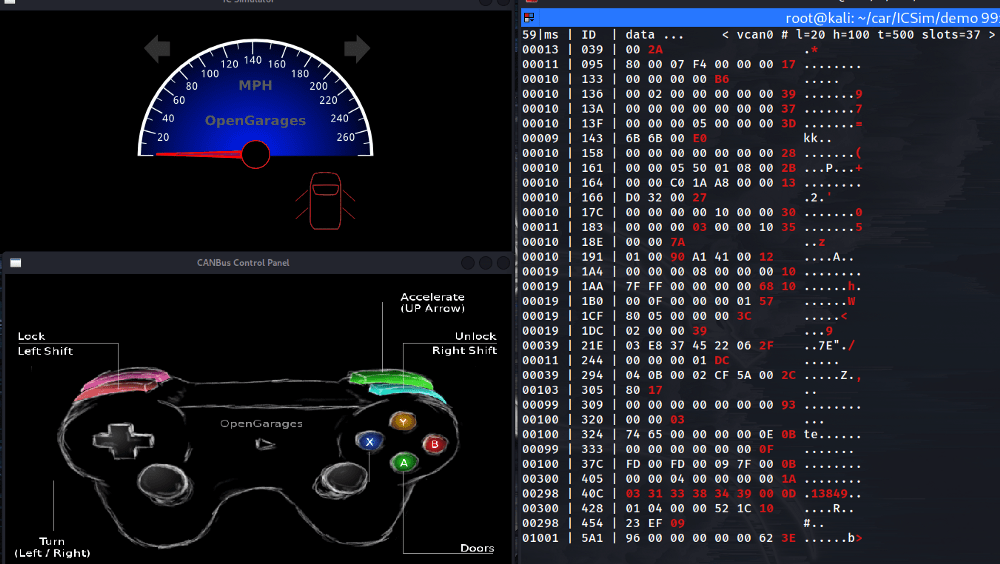Screen dimensions: 1000x564
Task: Click the 'Unlock' label in Control Panel
Action: [475, 336]
